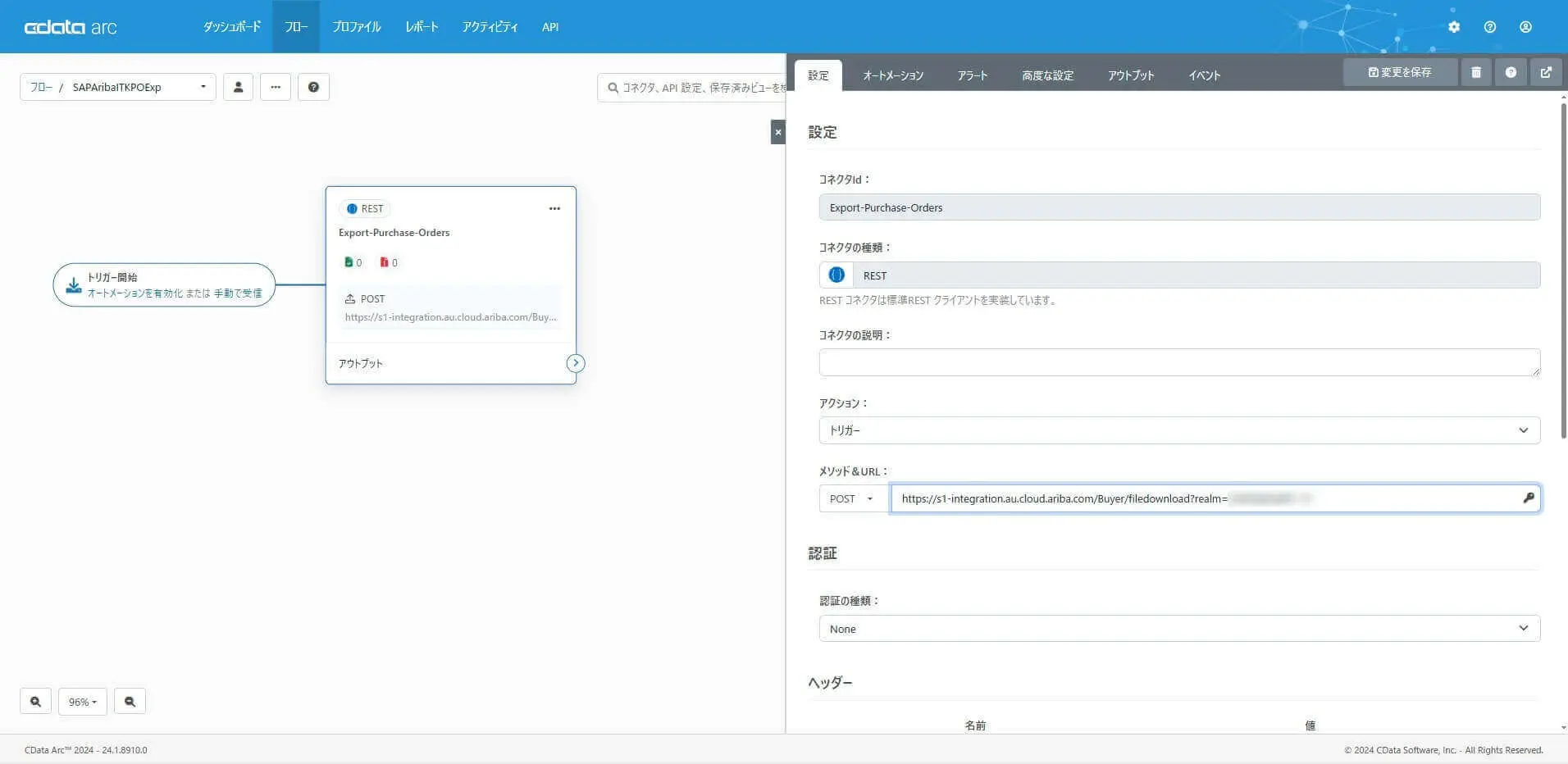Open the POST method dropdown

point(854,498)
